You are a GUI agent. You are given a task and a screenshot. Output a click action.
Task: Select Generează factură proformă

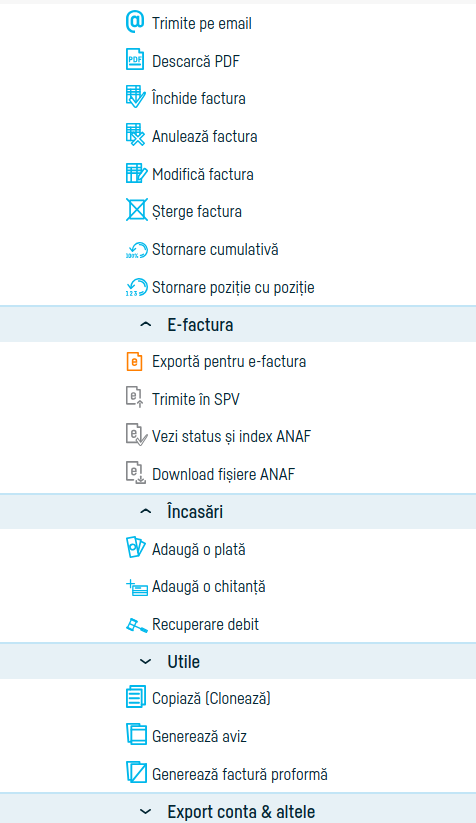tap(239, 774)
